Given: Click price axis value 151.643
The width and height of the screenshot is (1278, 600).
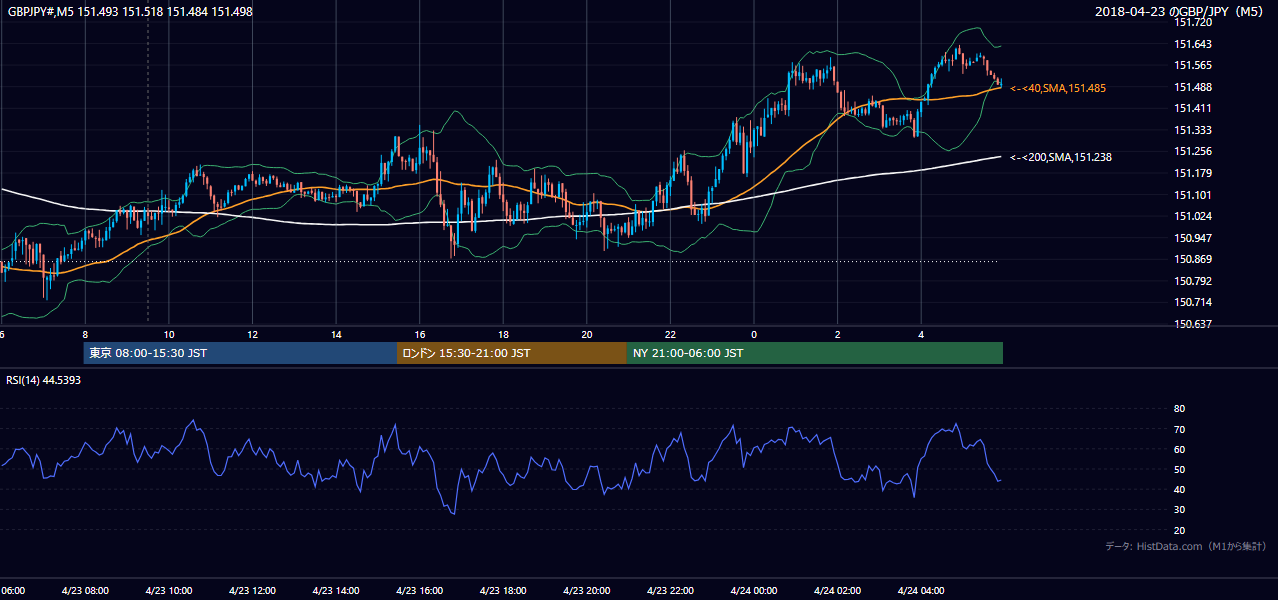Looking at the screenshot, I should (x=1192, y=44).
